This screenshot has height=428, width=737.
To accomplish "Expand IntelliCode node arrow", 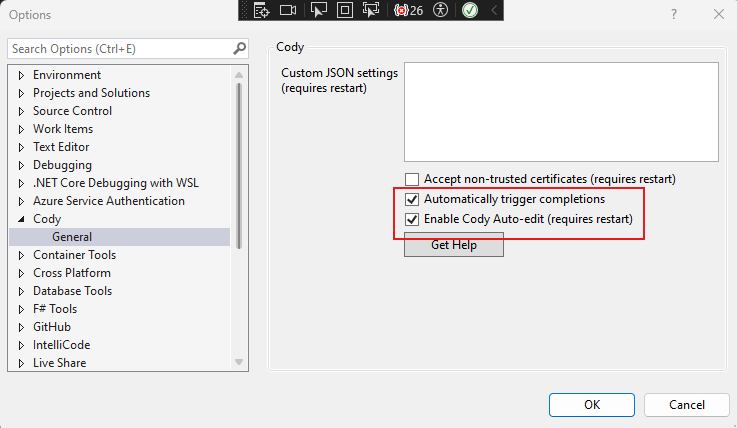I will (21, 345).
